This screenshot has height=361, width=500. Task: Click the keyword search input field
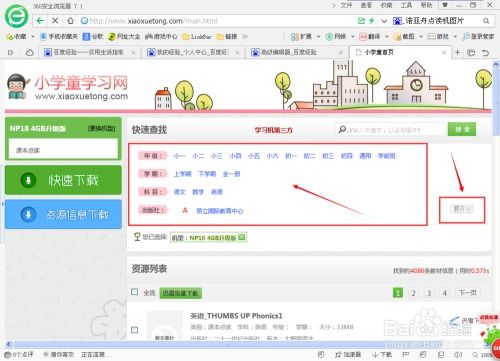click(392, 130)
